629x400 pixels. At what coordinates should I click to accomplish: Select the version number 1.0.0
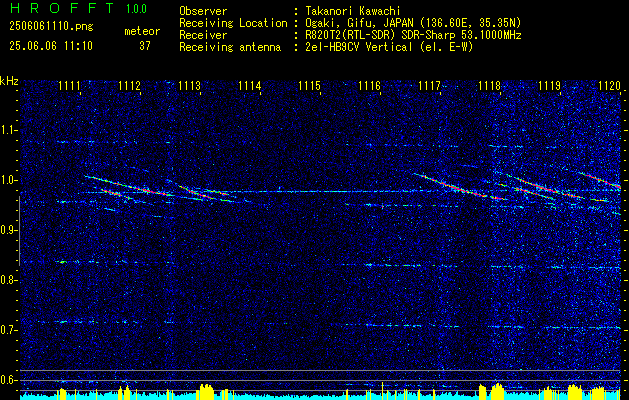[136, 8]
